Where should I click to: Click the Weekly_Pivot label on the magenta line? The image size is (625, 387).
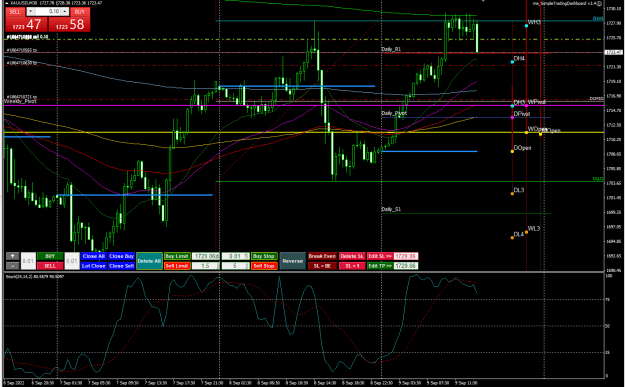[x=20, y=101]
